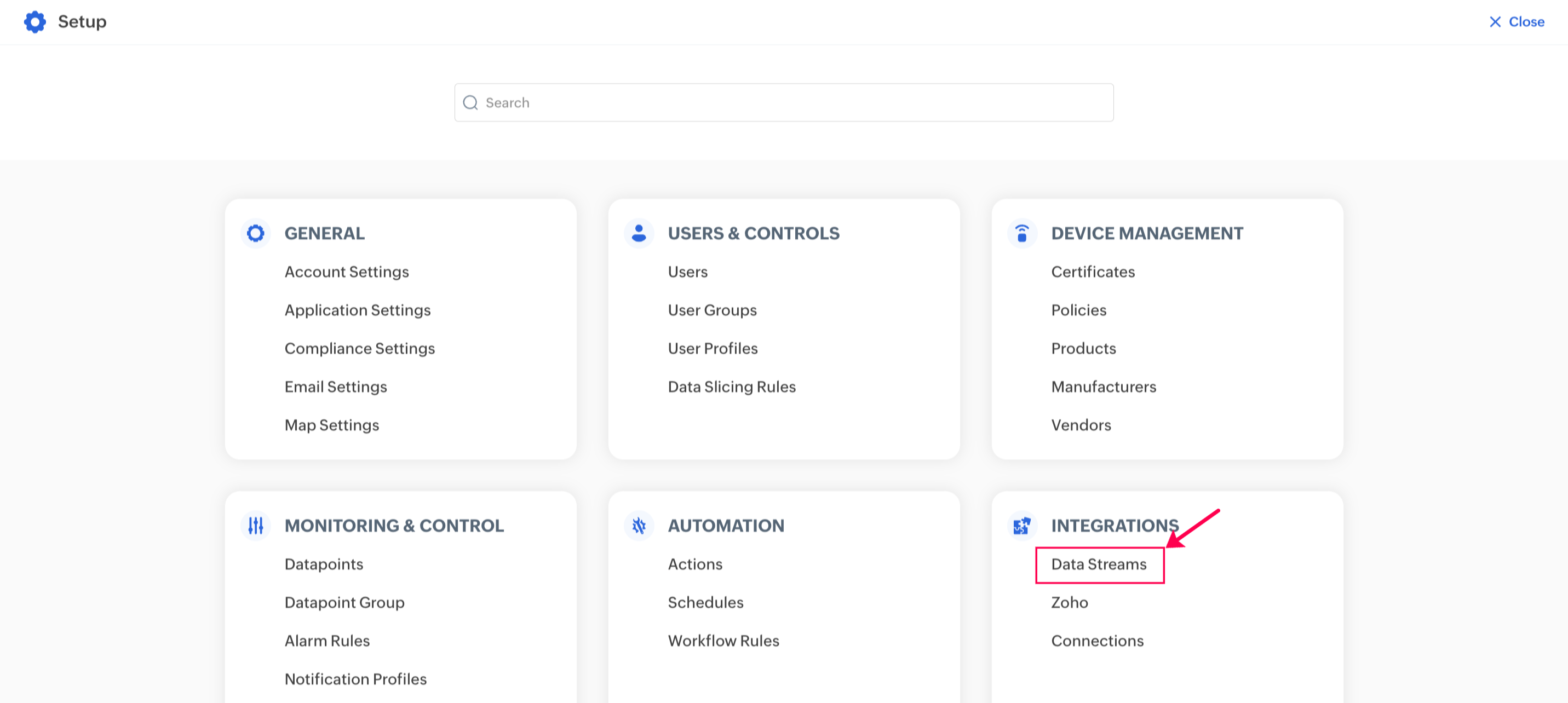1568x703 pixels.
Task: Open Account Settings
Action: tap(346, 272)
